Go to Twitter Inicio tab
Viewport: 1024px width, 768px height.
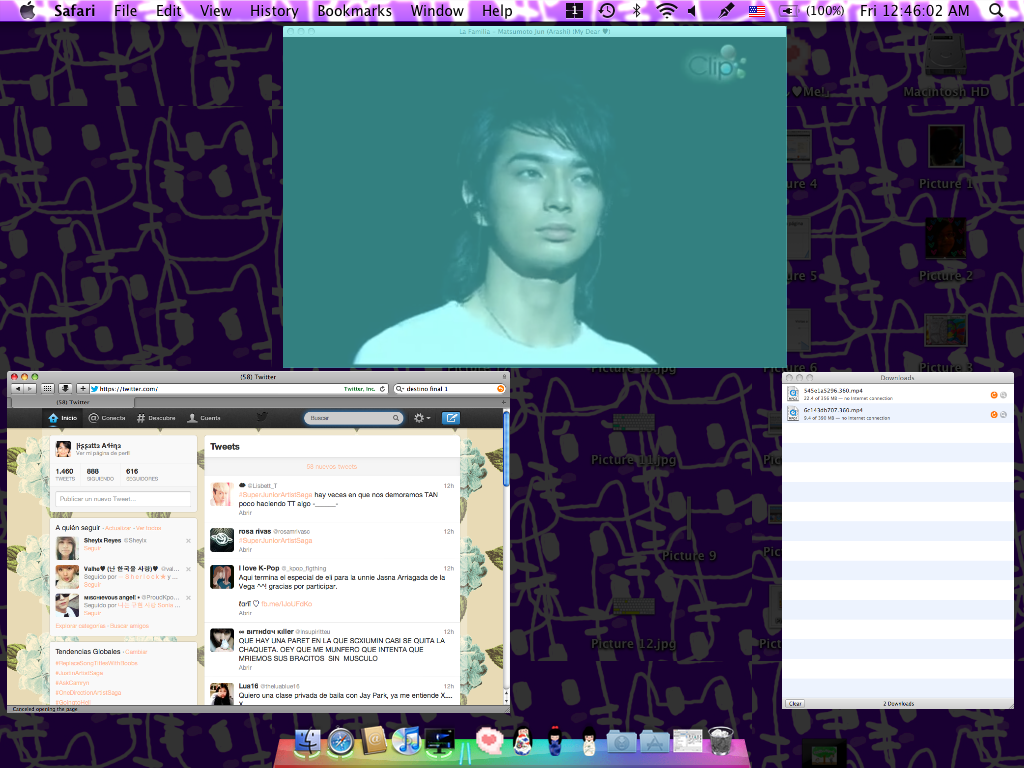pos(63,418)
